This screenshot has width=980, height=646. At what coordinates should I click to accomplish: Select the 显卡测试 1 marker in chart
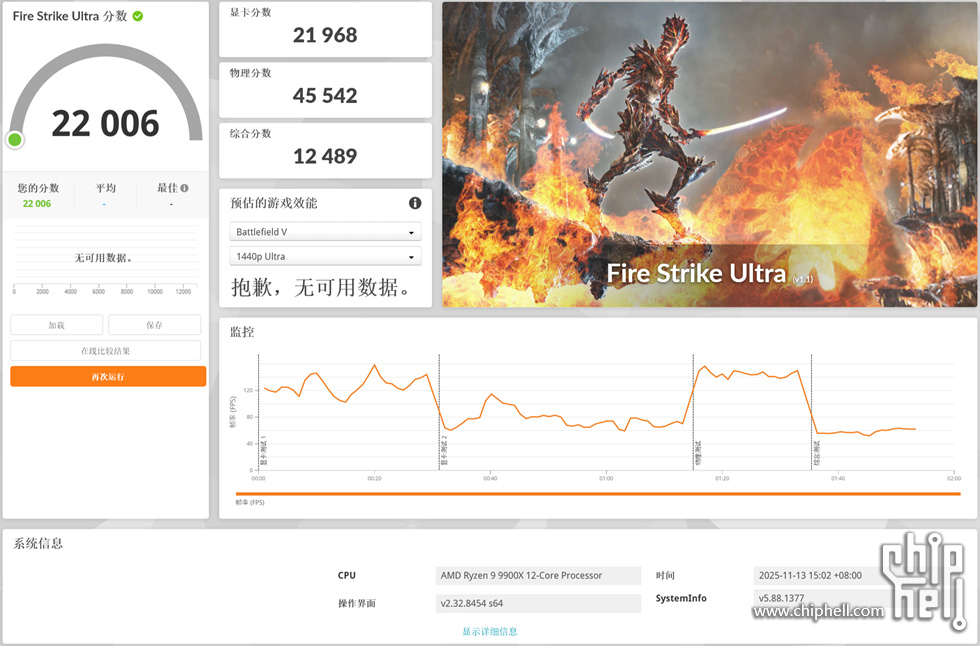(x=264, y=452)
